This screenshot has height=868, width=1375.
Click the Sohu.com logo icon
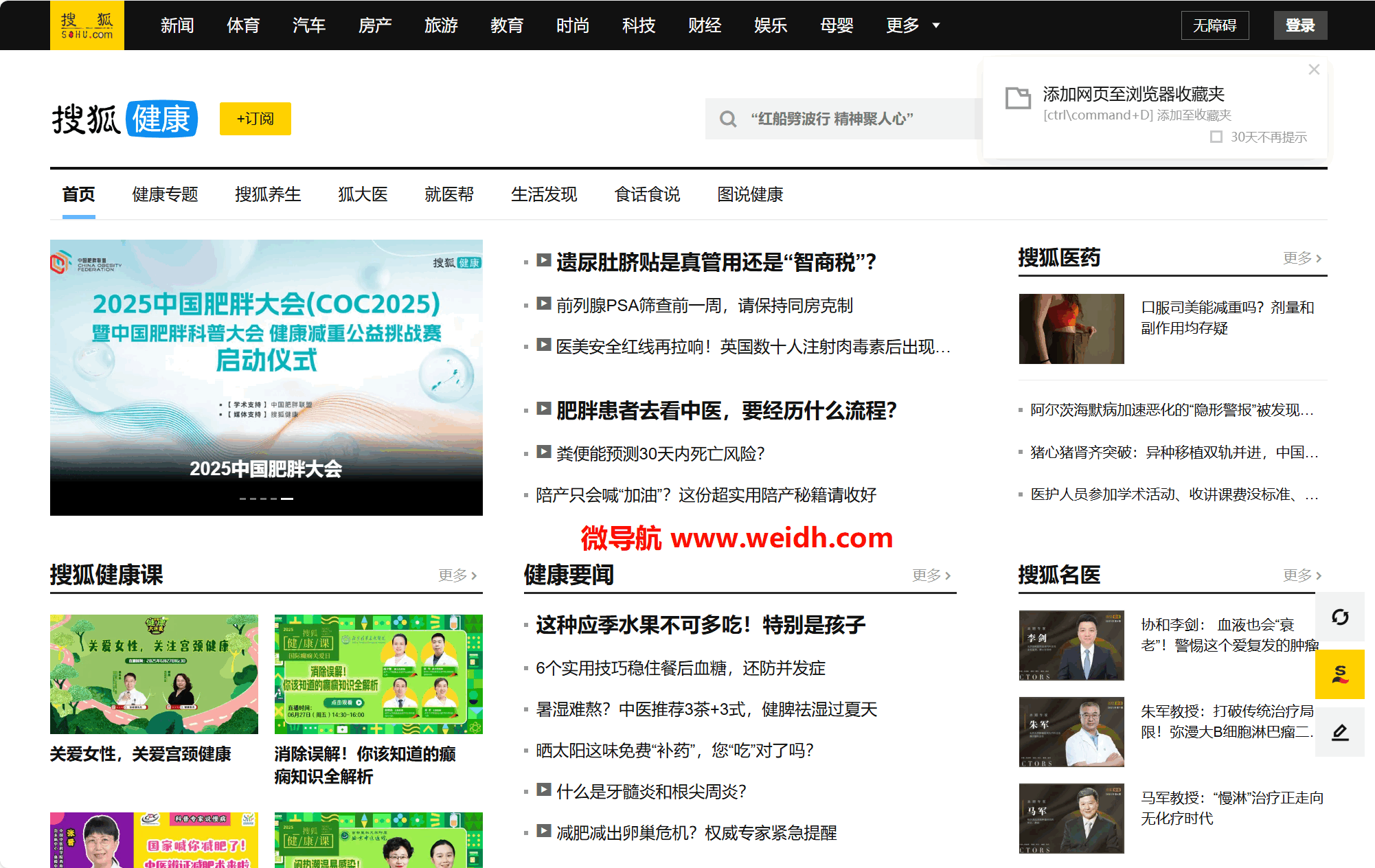point(87,25)
